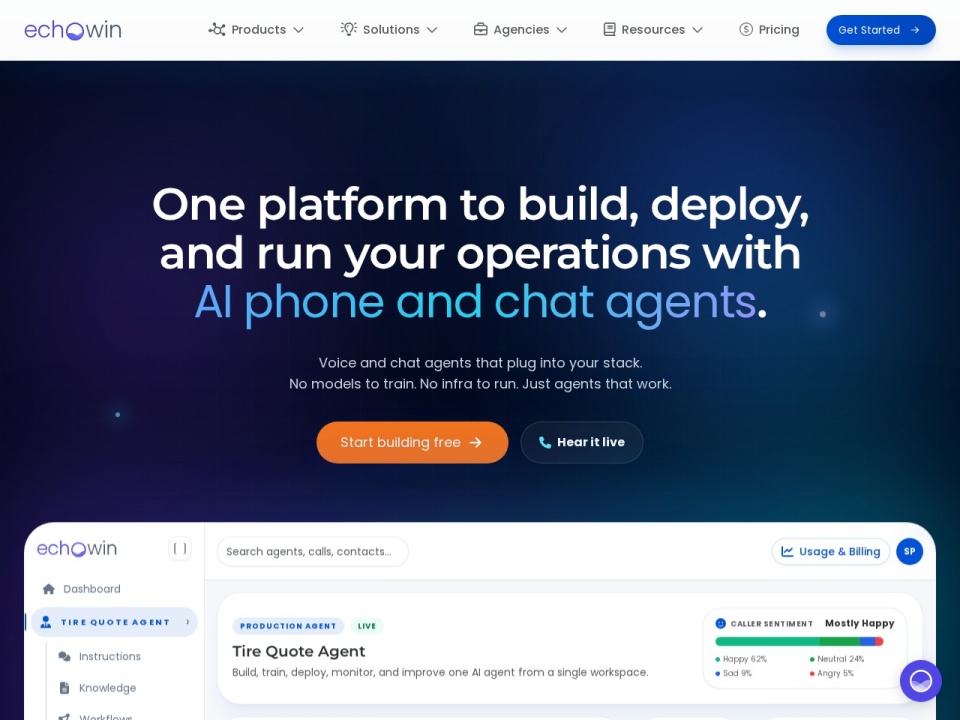Click the echowin logo in header

[73, 30]
